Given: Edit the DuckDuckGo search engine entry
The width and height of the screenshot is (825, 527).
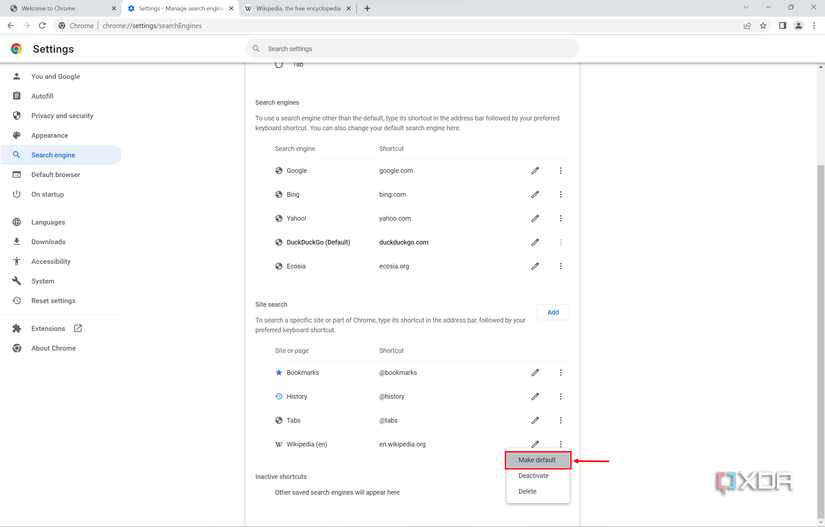Looking at the screenshot, I should pyautogui.click(x=535, y=242).
